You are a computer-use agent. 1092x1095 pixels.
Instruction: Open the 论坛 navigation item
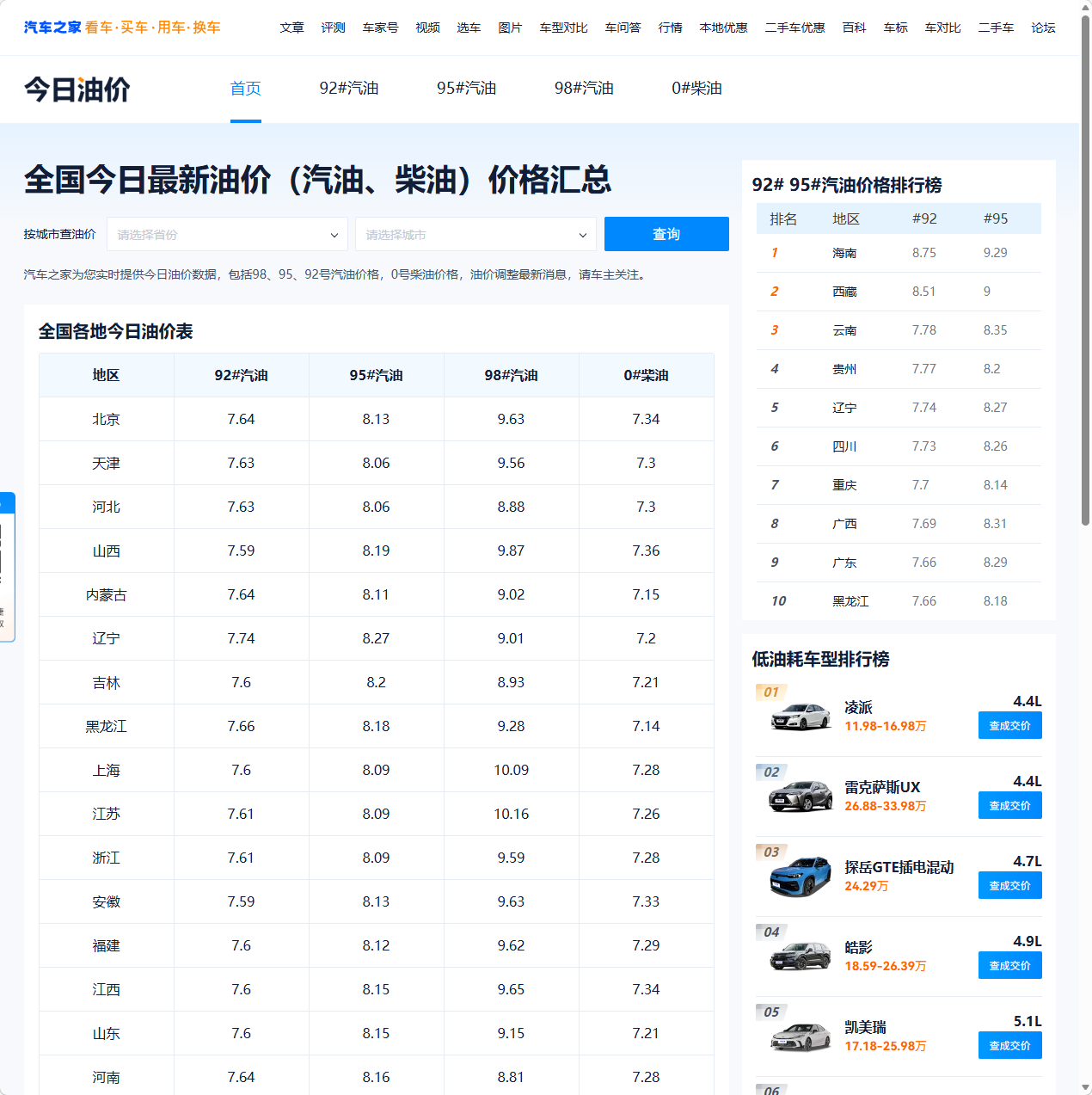1042,27
